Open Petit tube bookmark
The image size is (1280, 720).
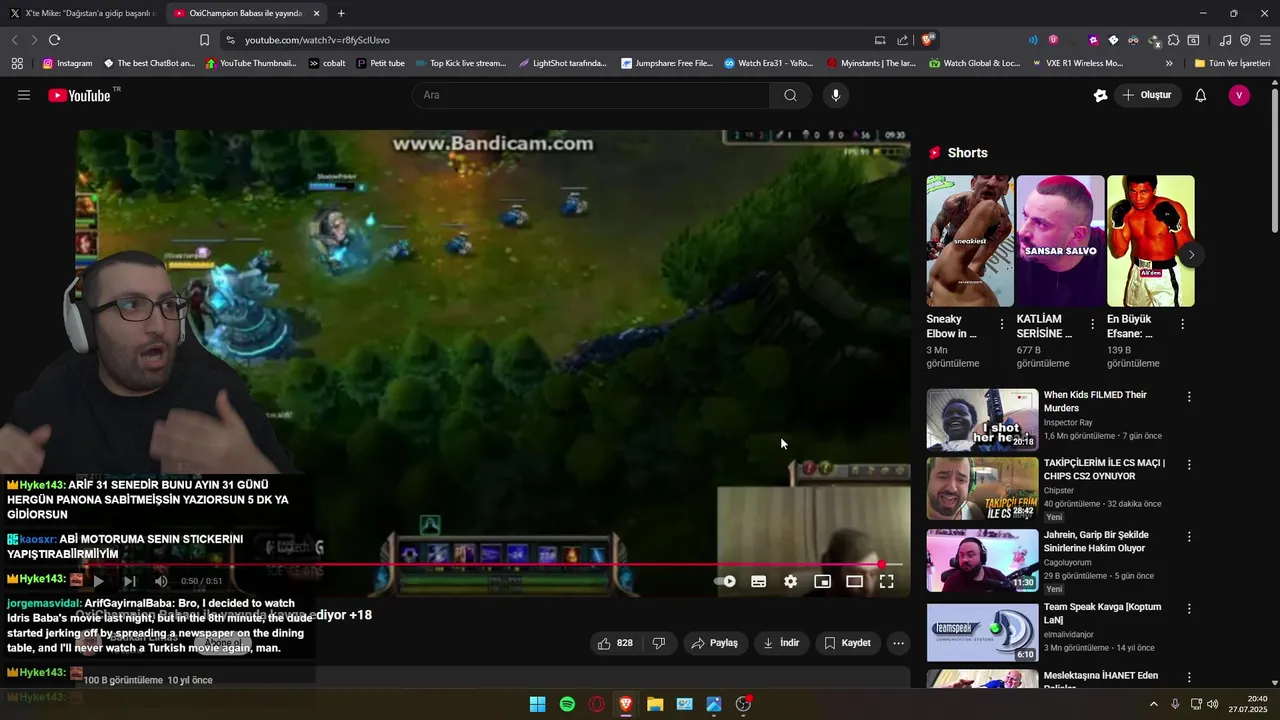tap(380, 63)
